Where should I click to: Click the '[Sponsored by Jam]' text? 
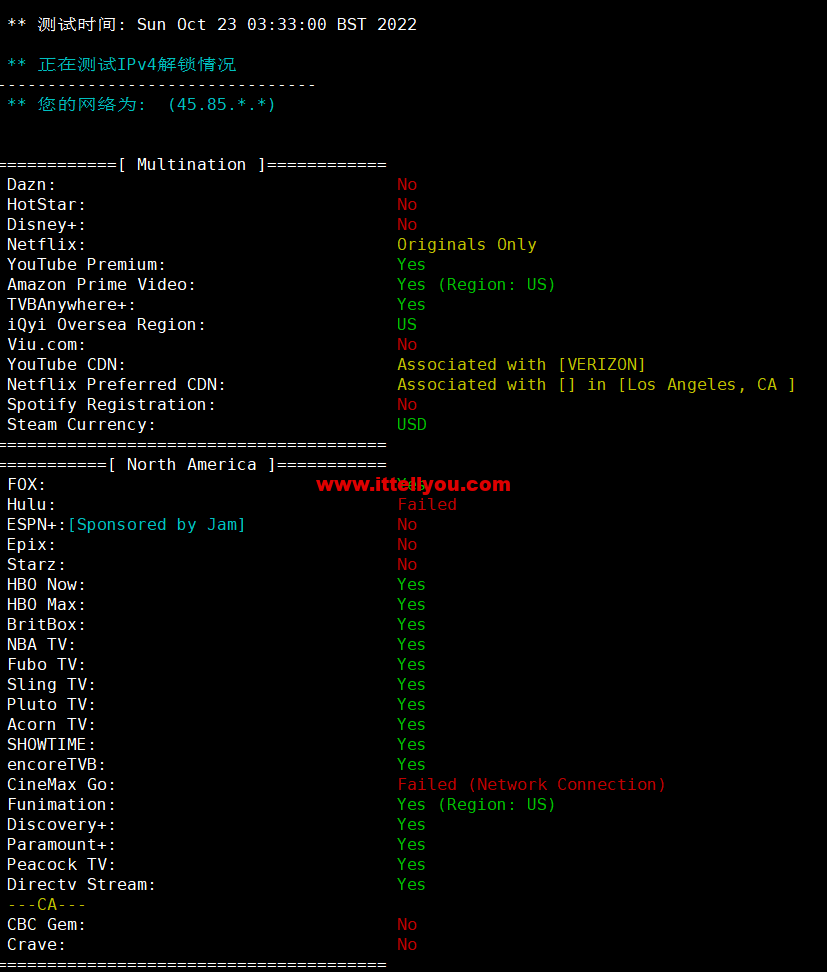pos(156,525)
